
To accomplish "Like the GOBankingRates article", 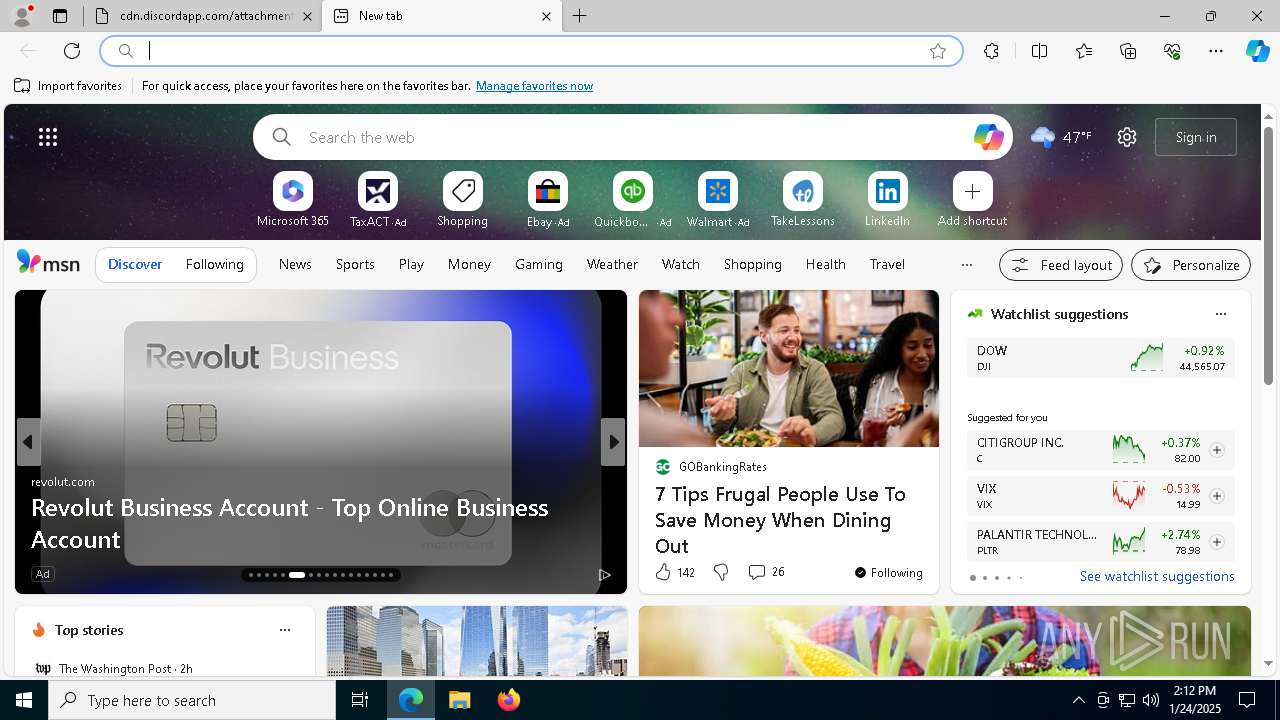I will pos(675,572).
